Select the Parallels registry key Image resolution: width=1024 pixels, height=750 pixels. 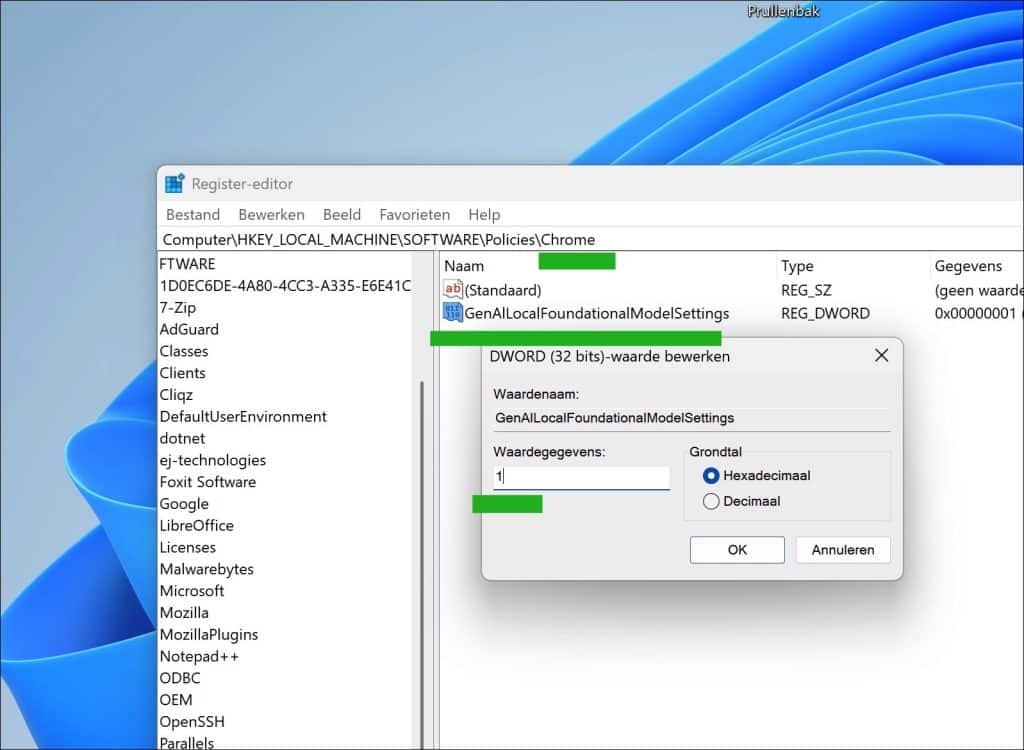pos(187,743)
